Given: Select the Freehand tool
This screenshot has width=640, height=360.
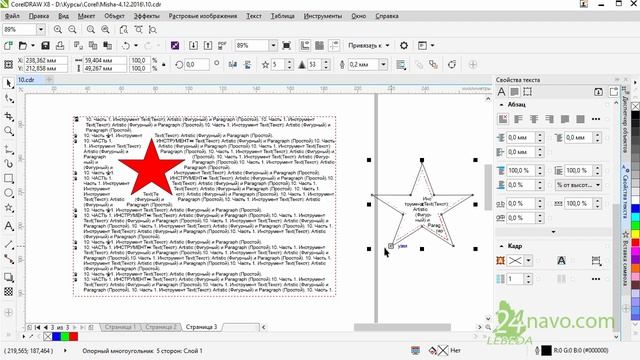Looking at the screenshot, I should 9,149.
